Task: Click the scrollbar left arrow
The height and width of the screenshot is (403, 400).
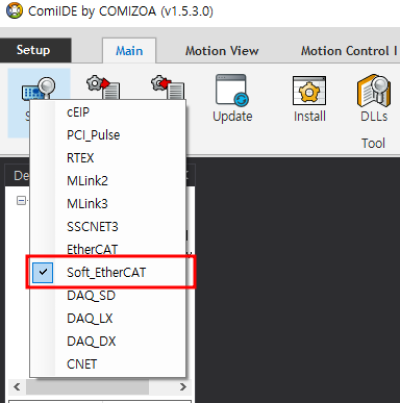Action: [17, 387]
